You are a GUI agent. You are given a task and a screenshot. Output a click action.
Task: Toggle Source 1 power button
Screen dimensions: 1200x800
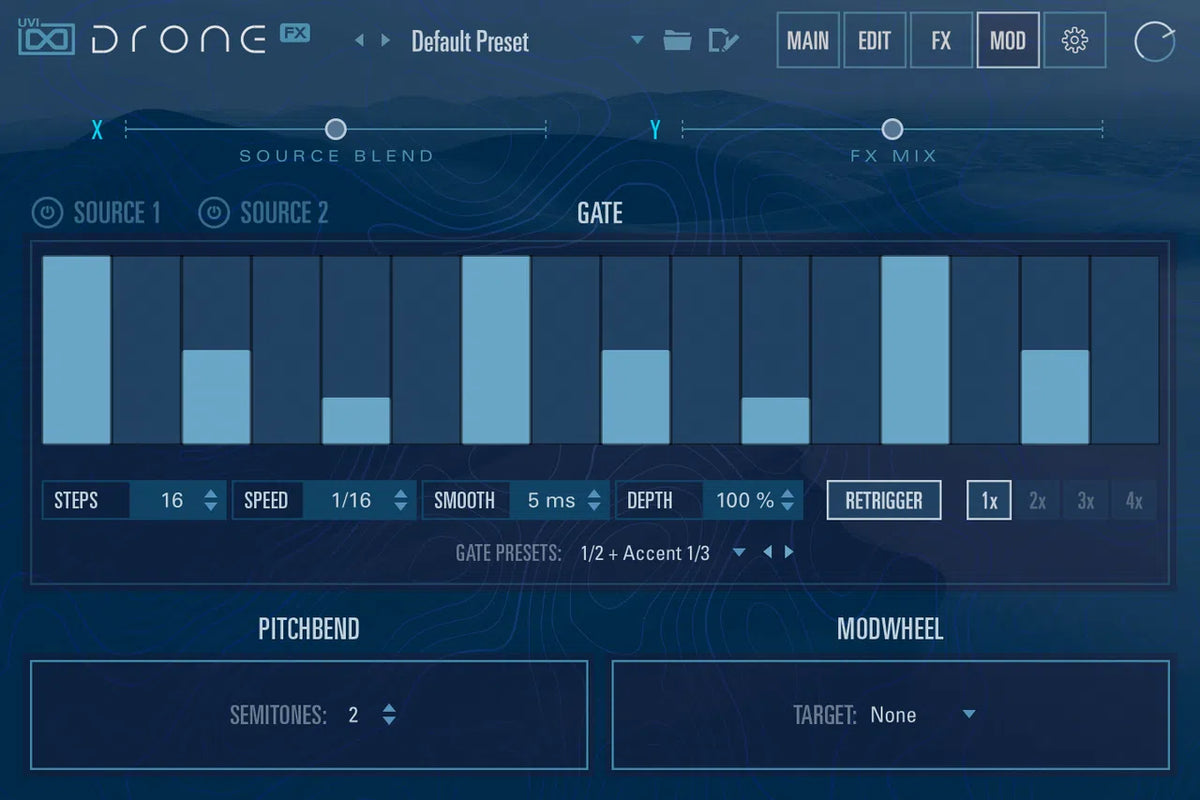(47, 213)
